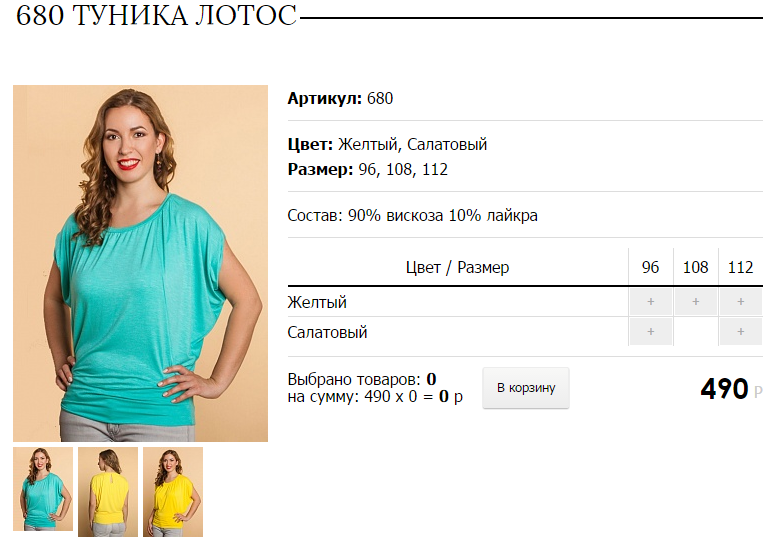Click the Салатовый color row label
Screen dimensions: 782x543
click(x=327, y=332)
